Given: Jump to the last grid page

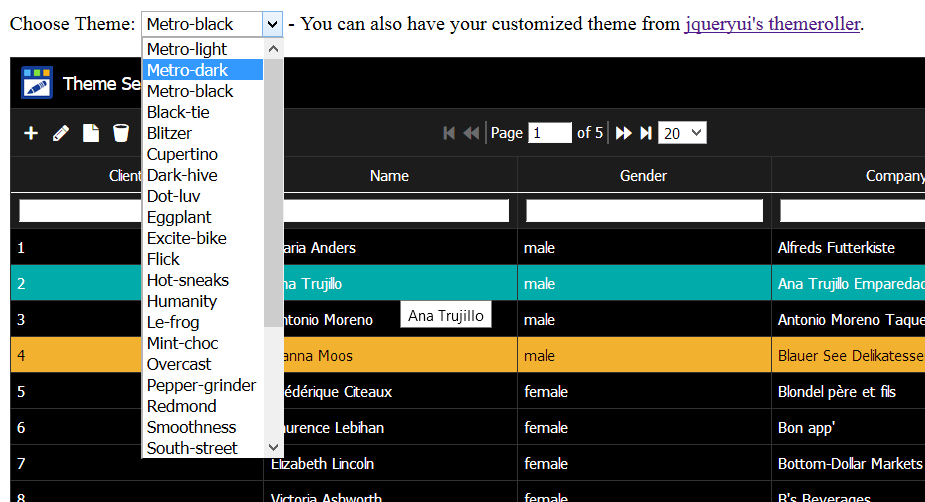Looking at the screenshot, I should coord(646,133).
